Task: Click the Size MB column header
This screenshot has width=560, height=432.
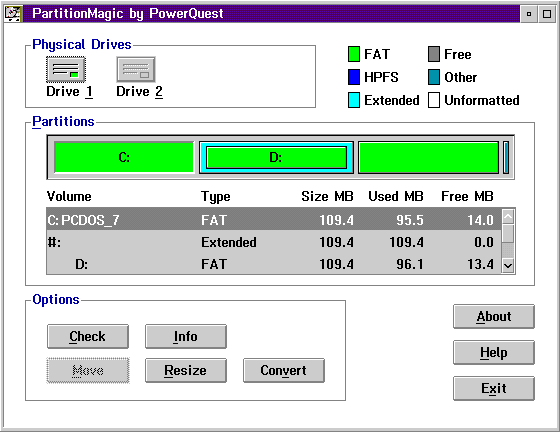Action: pos(327,196)
